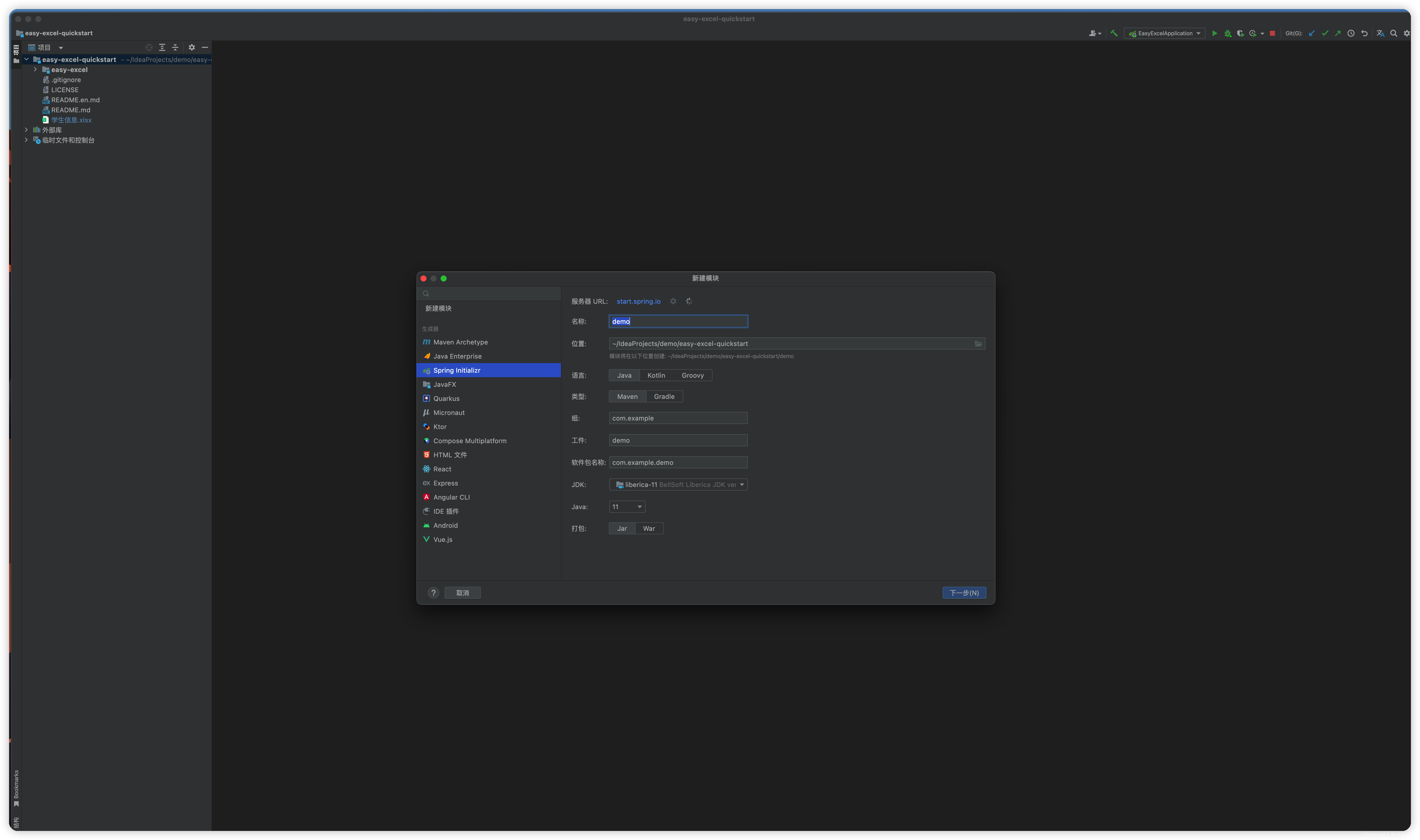Select Quarkus generator
The image size is (1420, 840).
coord(488,399)
